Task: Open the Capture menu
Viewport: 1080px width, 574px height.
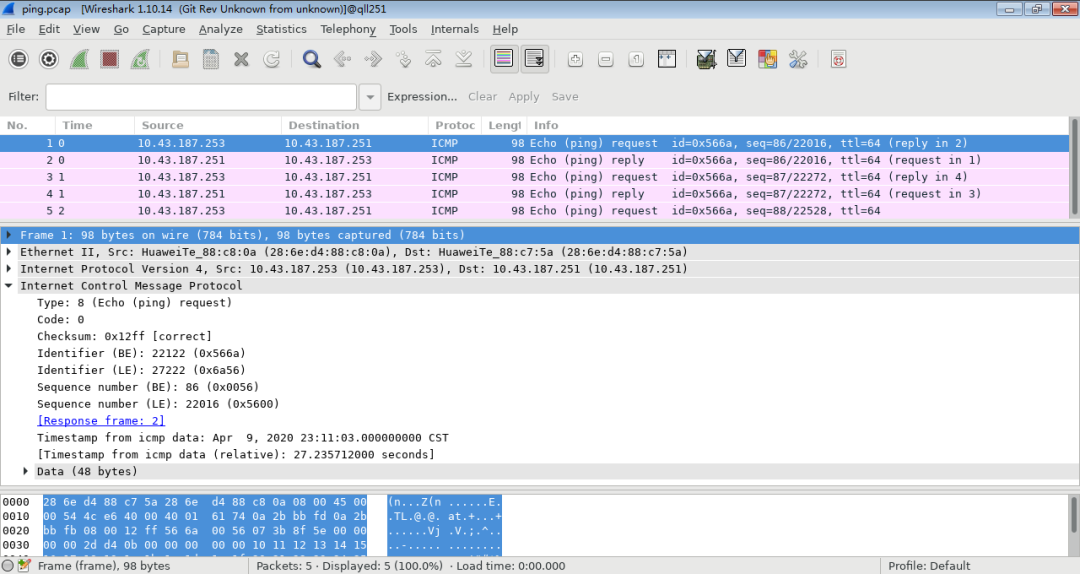Action: 164,29
